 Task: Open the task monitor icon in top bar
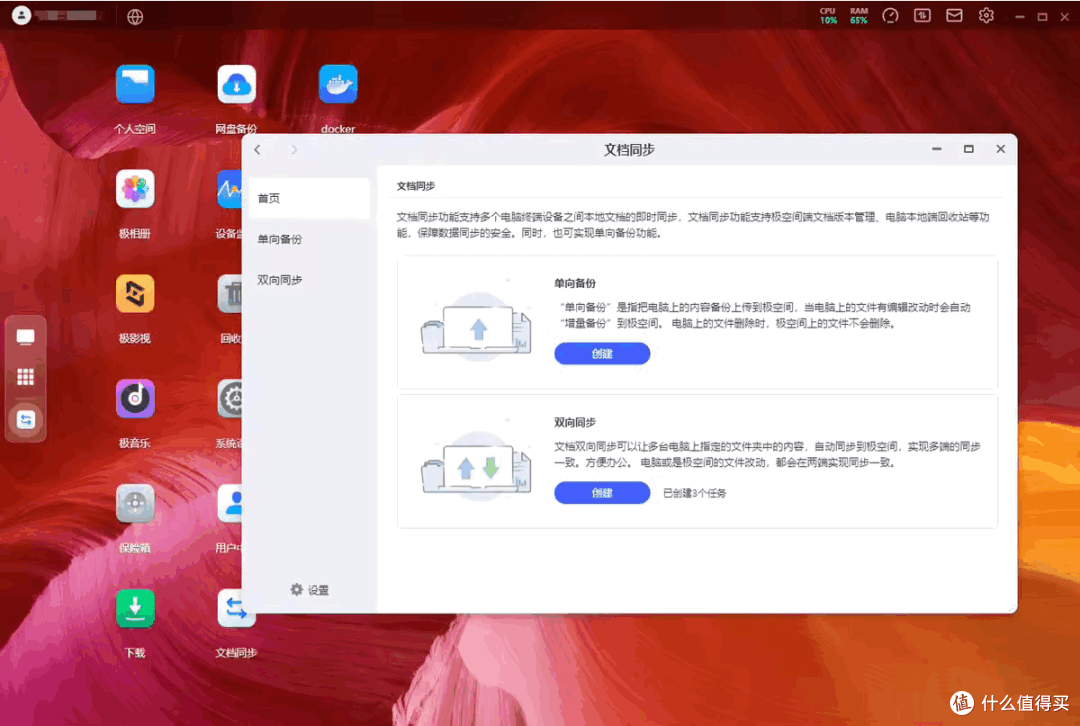pyautogui.click(x=922, y=15)
